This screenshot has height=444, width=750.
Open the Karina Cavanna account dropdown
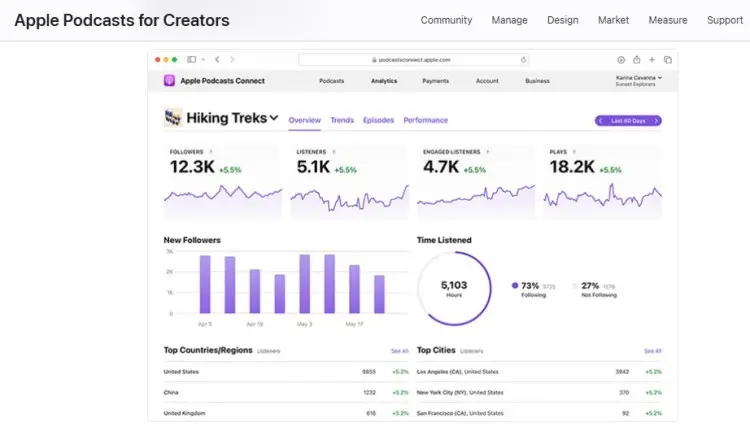pos(639,80)
